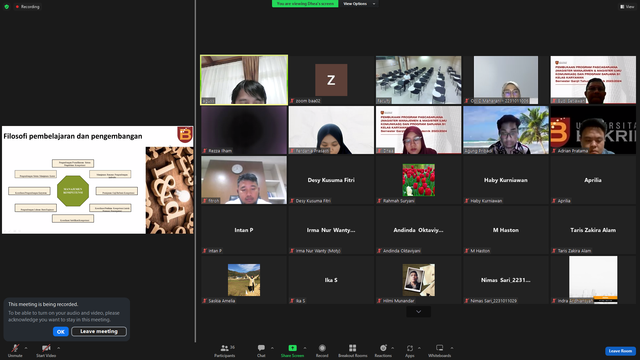Select Haby Kurniawan's tile
This screenshot has width=640, height=360.
(506, 180)
